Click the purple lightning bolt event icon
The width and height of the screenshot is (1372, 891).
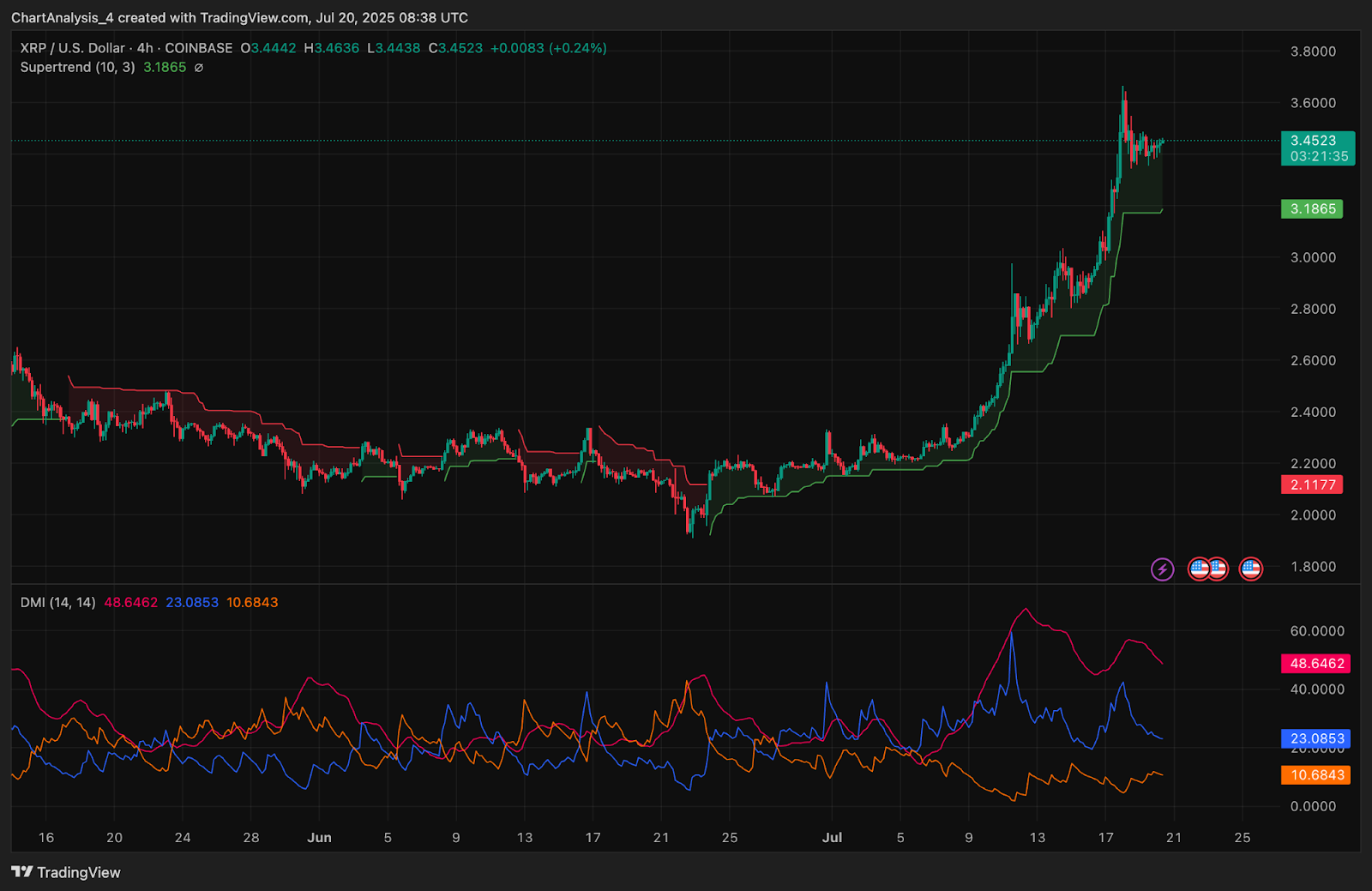tap(1162, 569)
